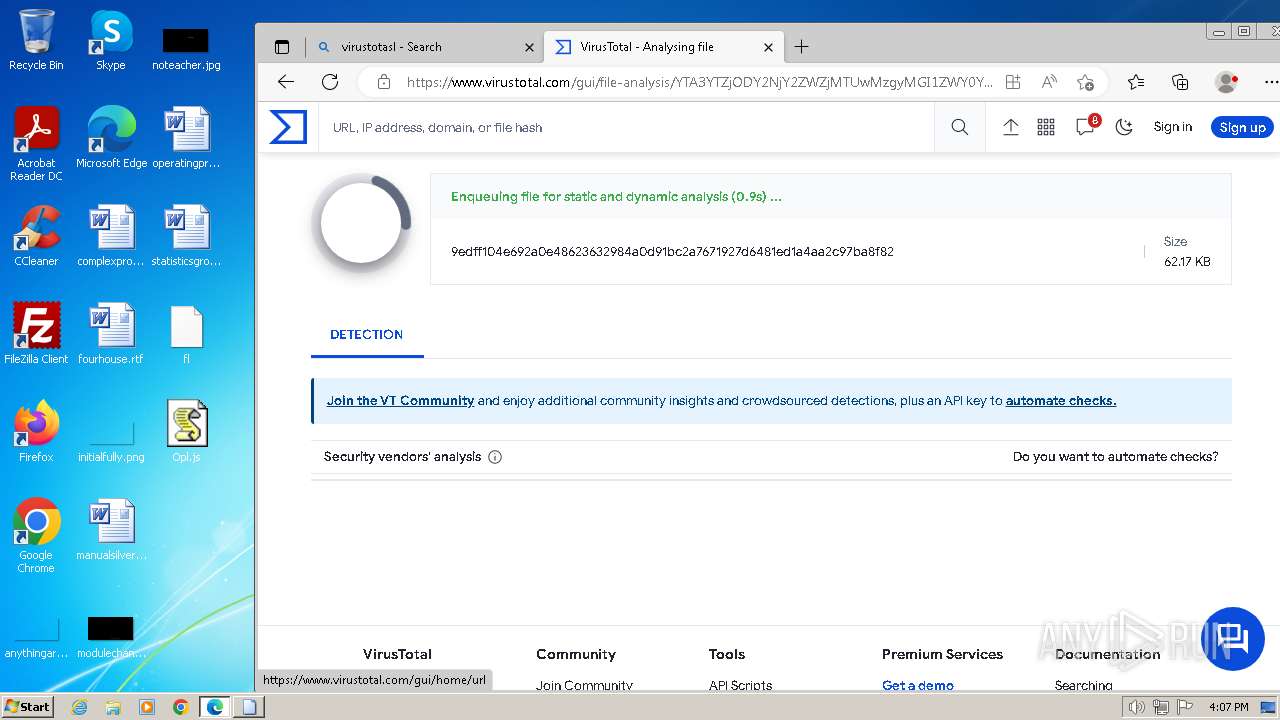Open the chat bubble button

coord(1232,638)
